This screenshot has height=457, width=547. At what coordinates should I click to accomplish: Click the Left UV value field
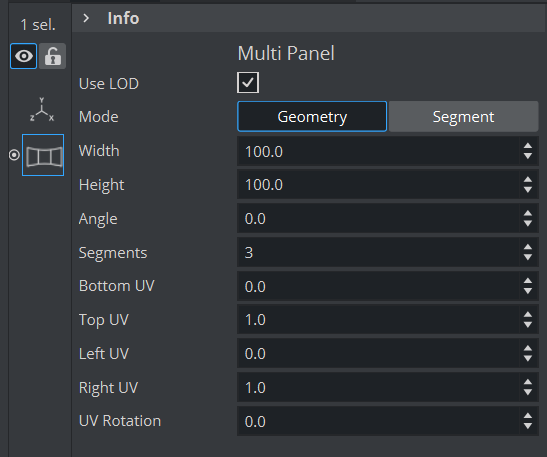coord(379,353)
